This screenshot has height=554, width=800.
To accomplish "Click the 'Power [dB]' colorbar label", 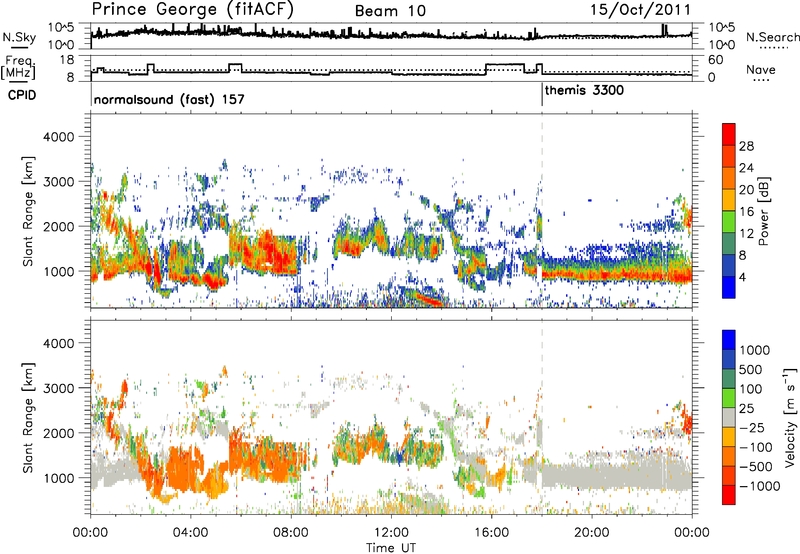I will tap(763, 211).
